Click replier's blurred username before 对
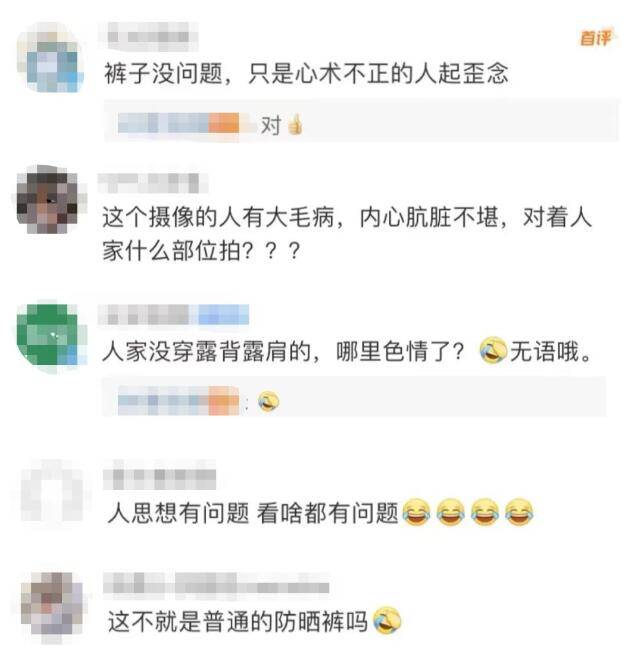The image size is (641, 656). pyautogui.click(x=179, y=123)
